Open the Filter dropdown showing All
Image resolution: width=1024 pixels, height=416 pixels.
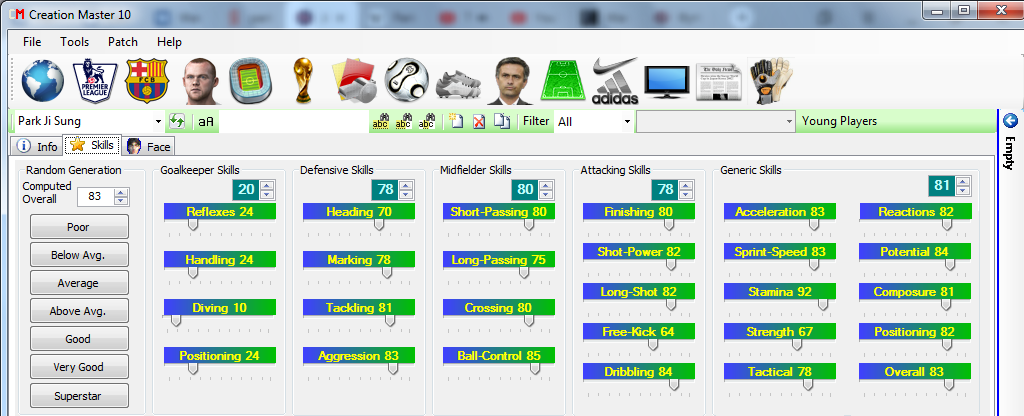(627, 121)
